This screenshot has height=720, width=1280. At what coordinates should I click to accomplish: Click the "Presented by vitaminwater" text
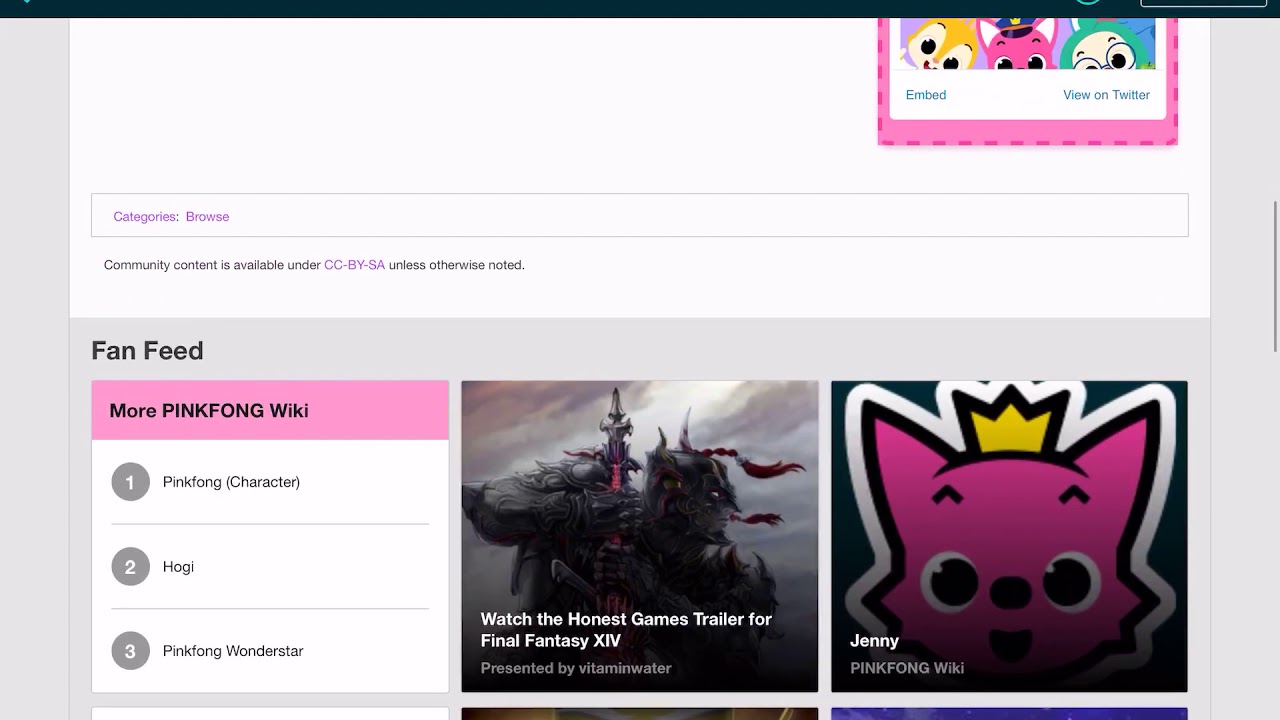pyautogui.click(x=576, y=668)
